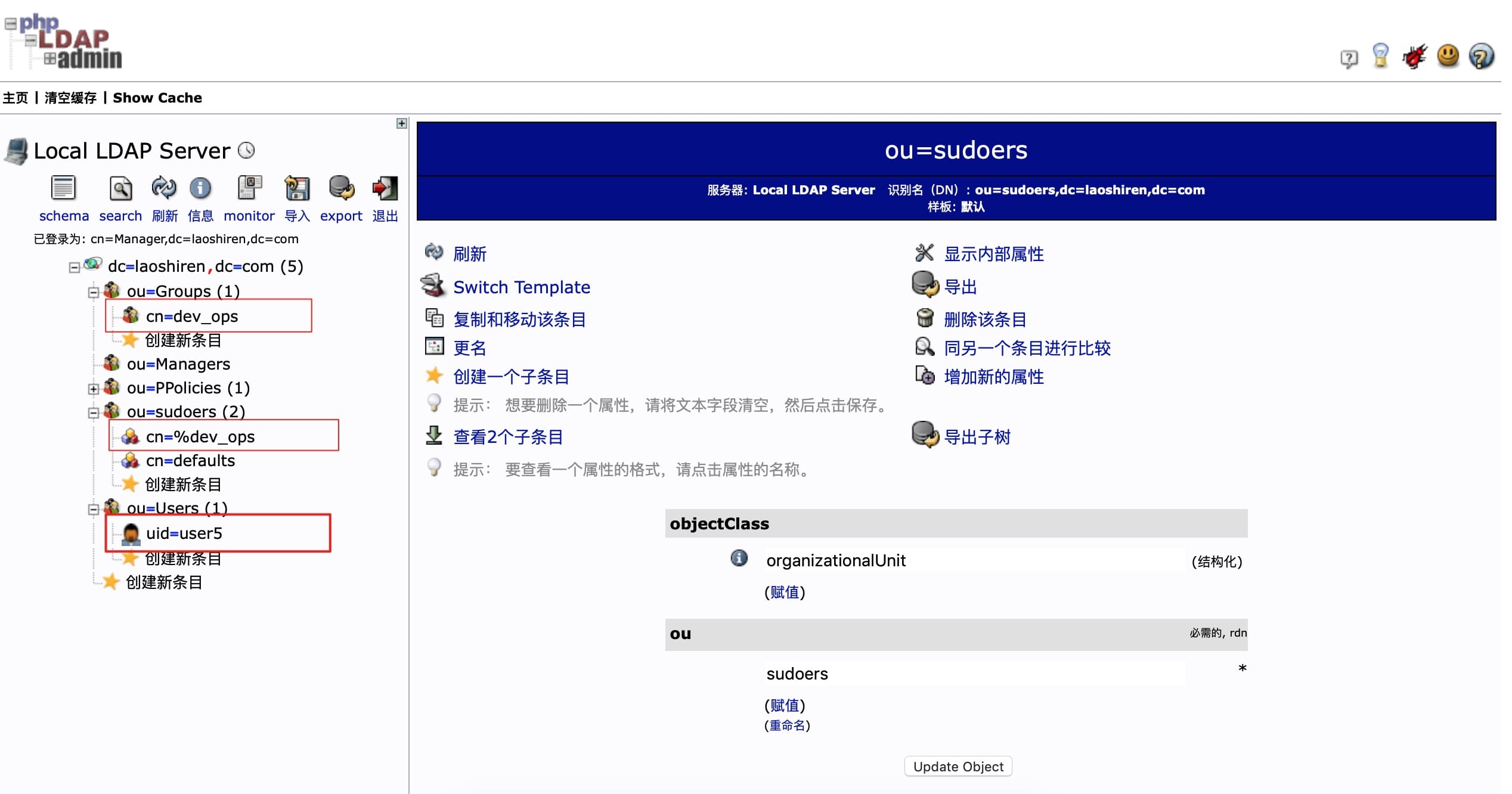Click the 重命名 link under ou
This screenshot has width=1512, height=794.
point(787,725)
